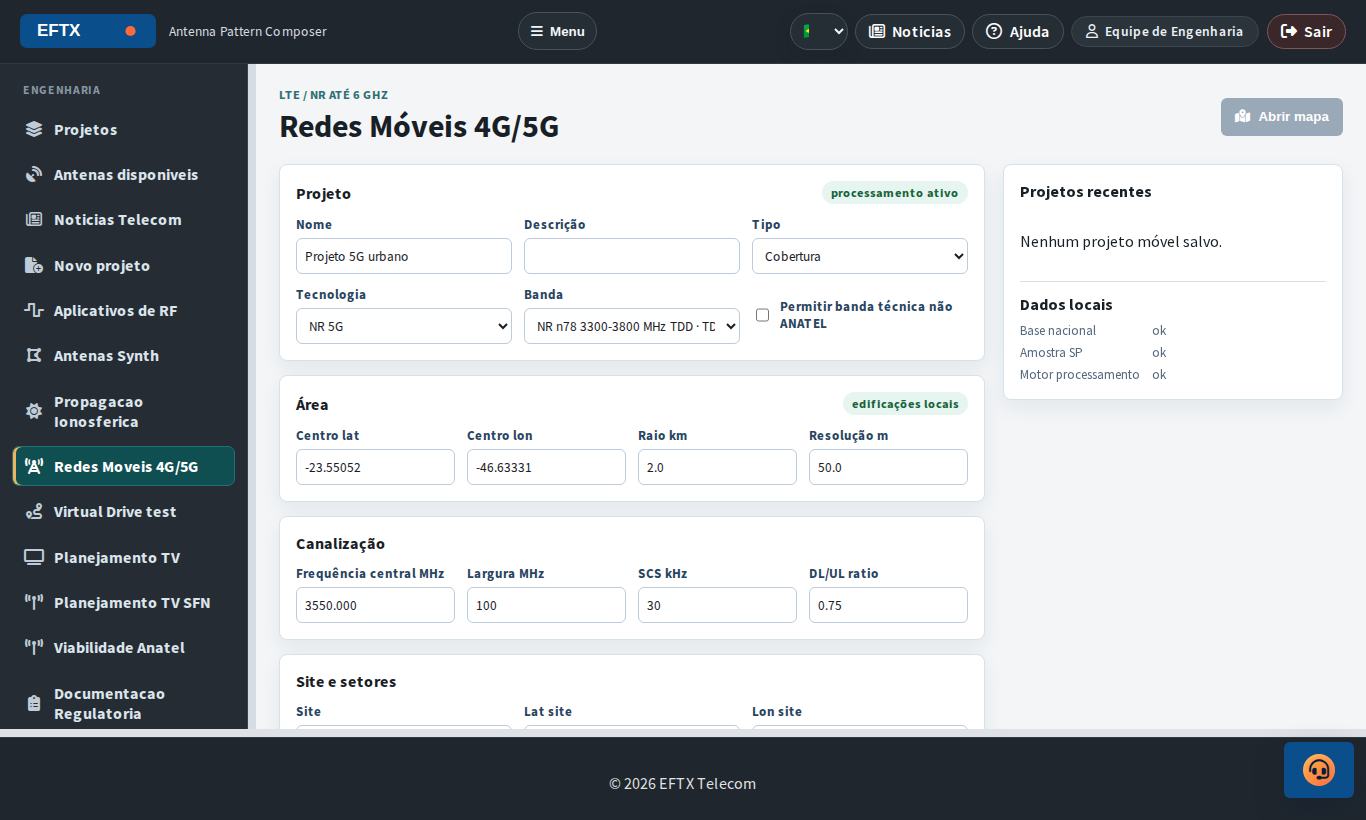Click the Resolução m field
This screenshot has width=1366, height=820.
click(888, 467)
